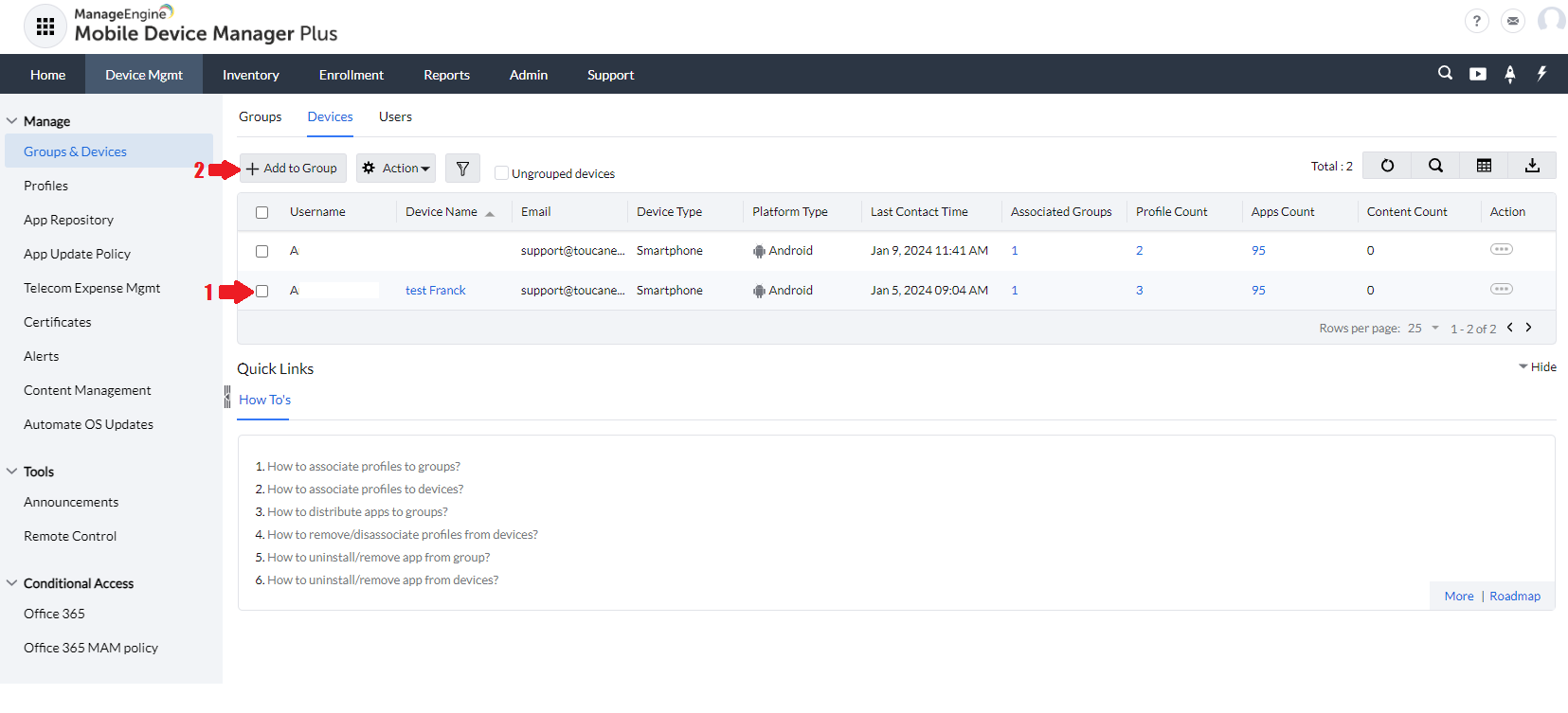The height and width of the screenshot is (713, 1568).
Task: Open Telecom Expense Mgmt in sidebar
Action: pos(92,288)
